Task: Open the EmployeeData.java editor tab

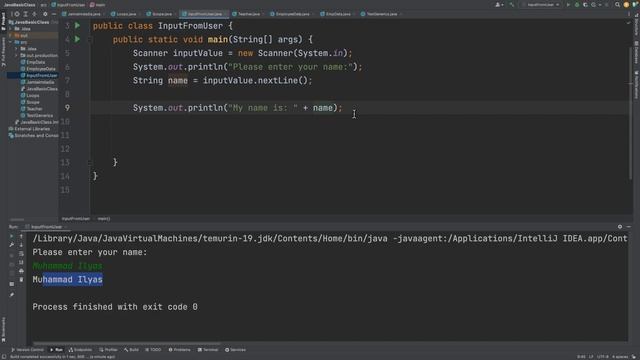Action: (x=290, y=14)
